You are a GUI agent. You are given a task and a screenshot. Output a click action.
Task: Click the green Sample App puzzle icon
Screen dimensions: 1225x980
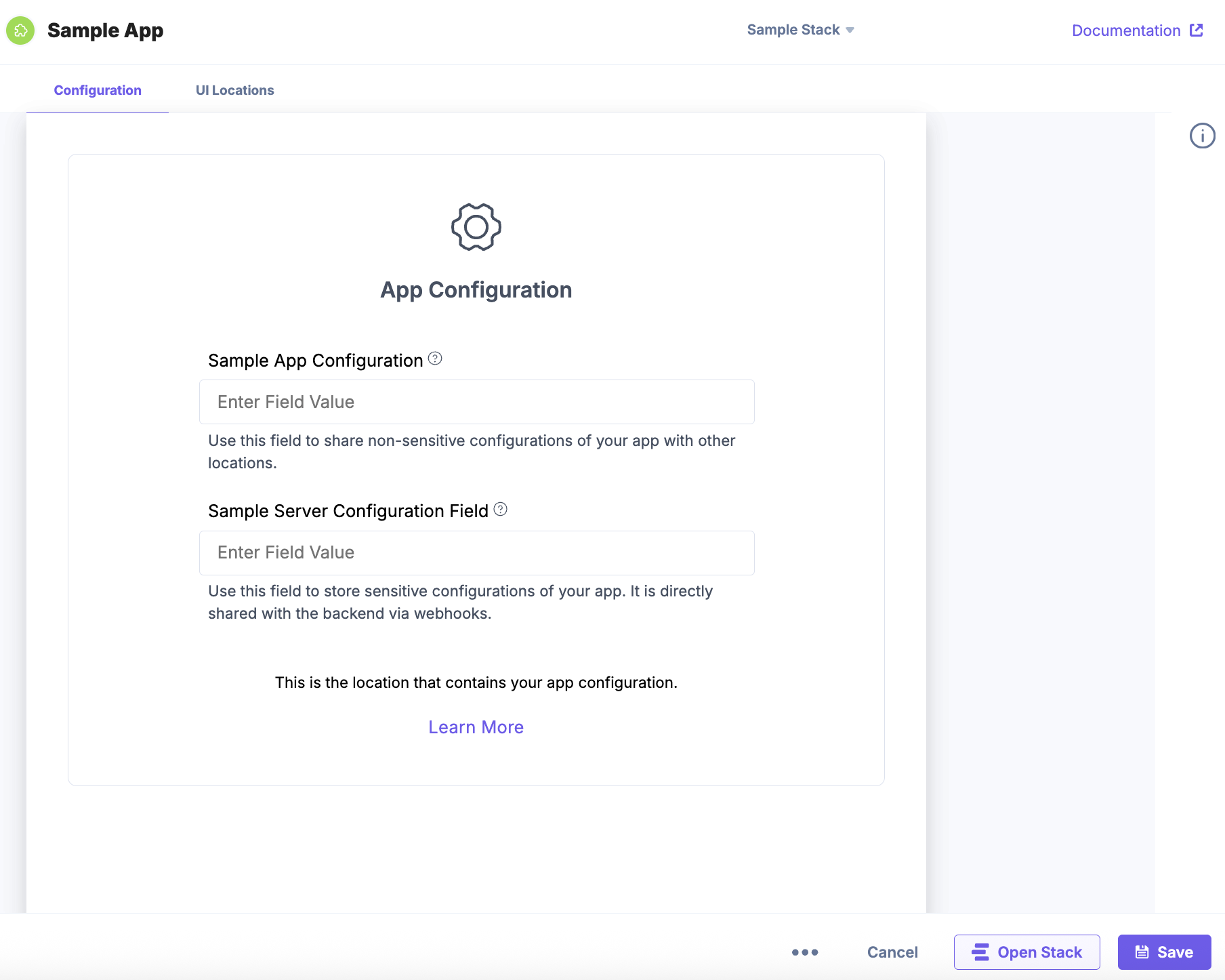pyautogui.click(x=20, y=30)
